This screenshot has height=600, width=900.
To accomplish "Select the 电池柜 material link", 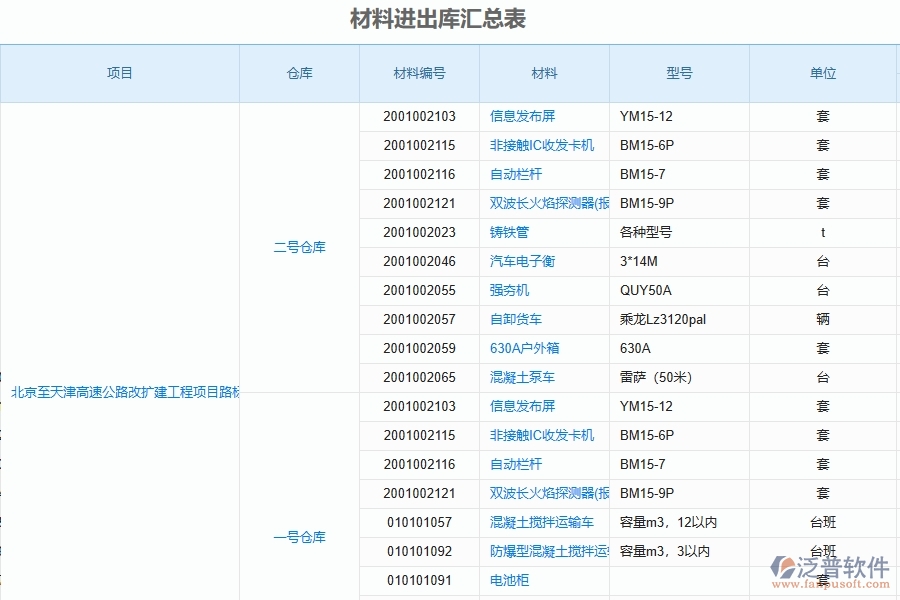I will (508, 580).
